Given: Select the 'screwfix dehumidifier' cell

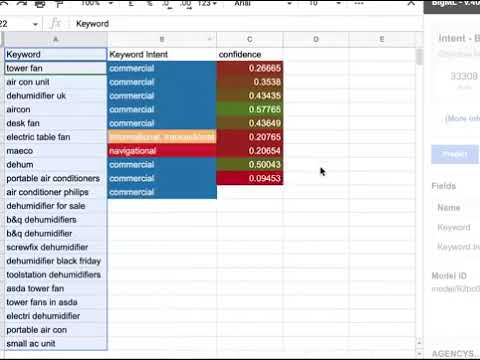Looking at the screenshot, I should (55, 247).
